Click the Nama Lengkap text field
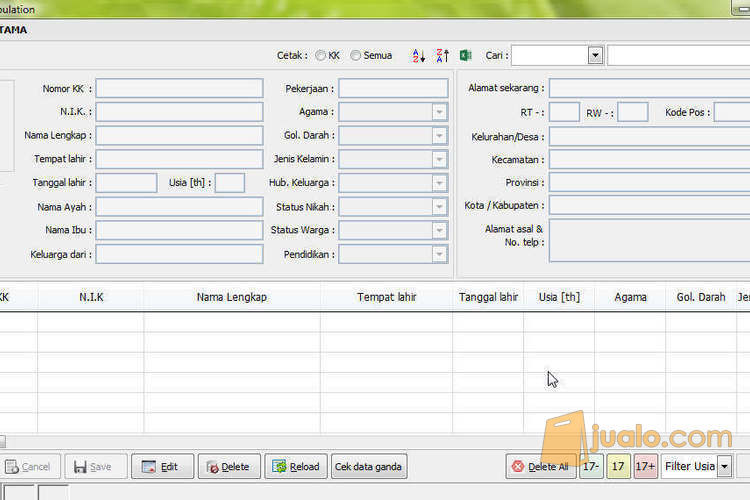The image size is (750, 500). 179,135
